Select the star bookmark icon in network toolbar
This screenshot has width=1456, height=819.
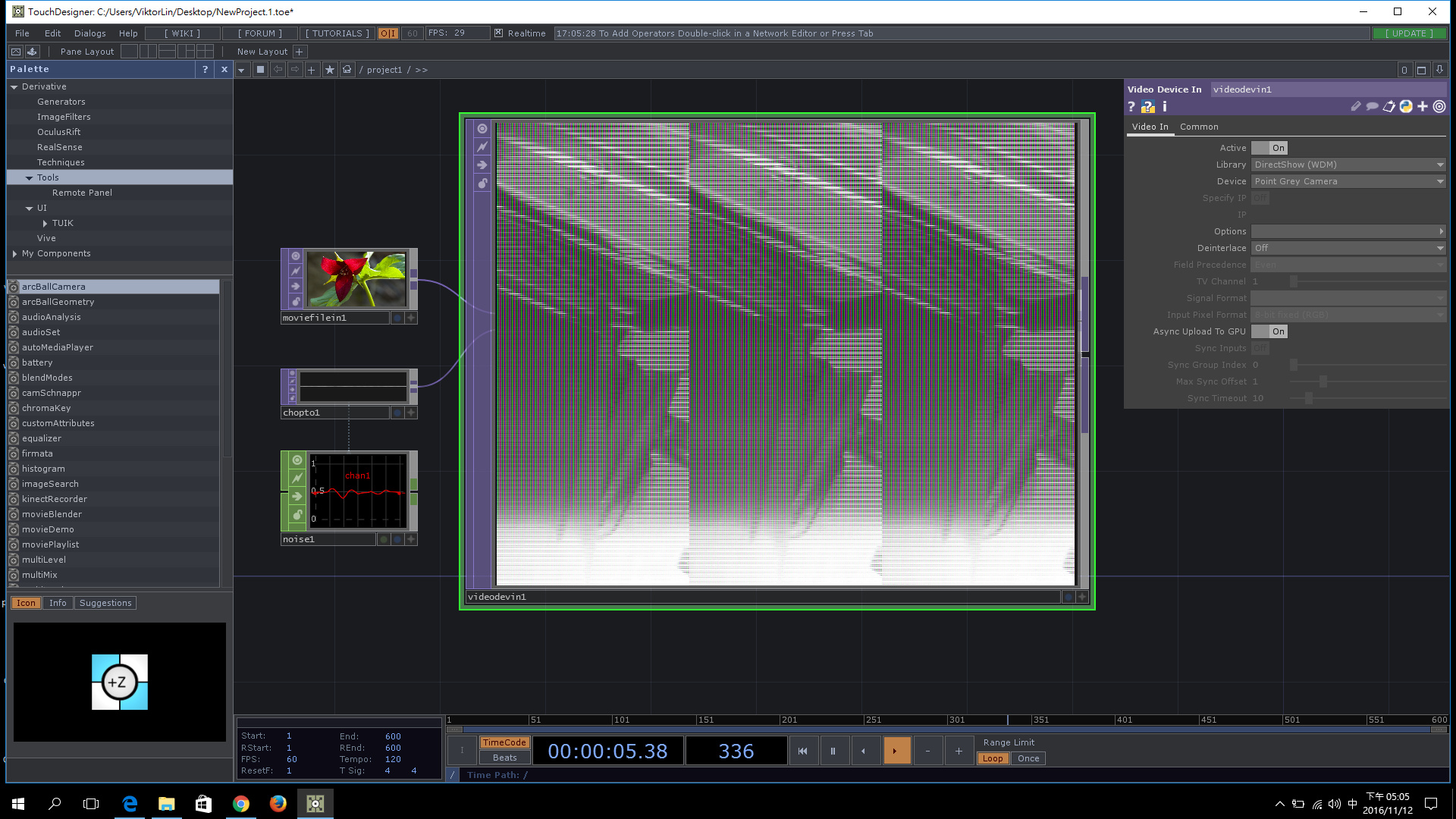coord(330,69)
